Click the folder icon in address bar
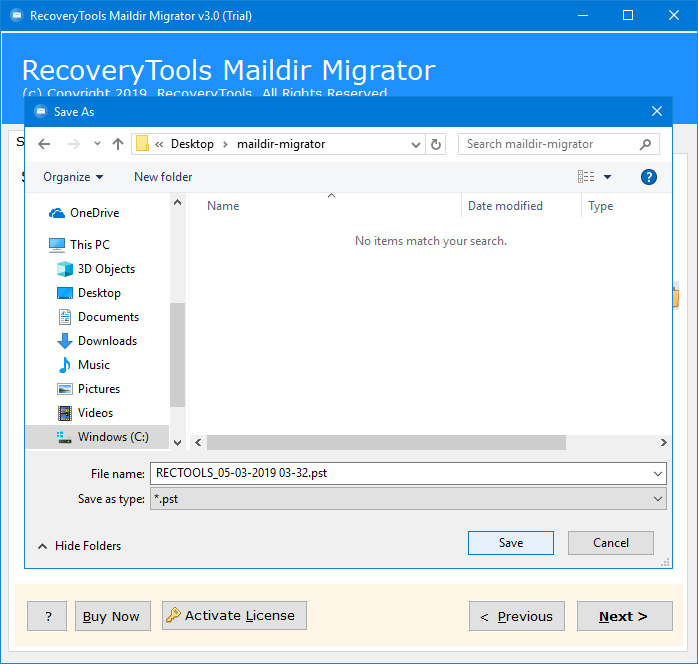The width and height of the screenshot is (698, 664). pyautogui.click(x=142, y=144)
